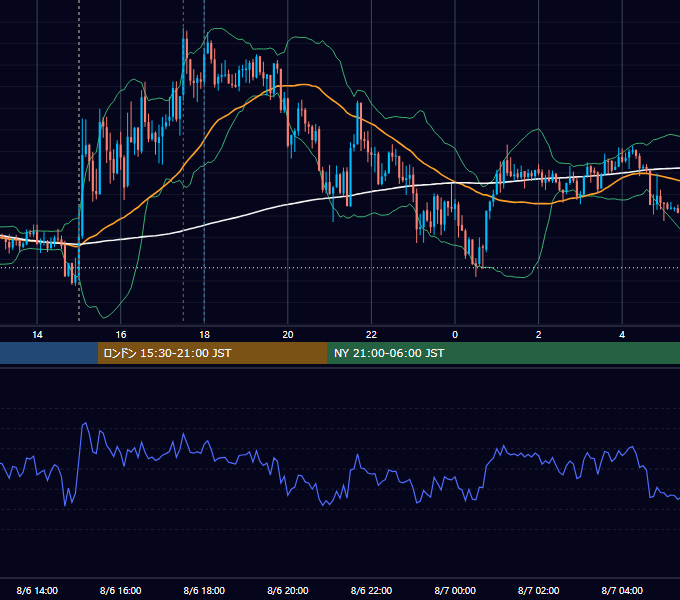Viewport: 680px width, 600px height.
Task: Click the NY 21:00-06:00 JST session bar
Action: pos(503,353)
